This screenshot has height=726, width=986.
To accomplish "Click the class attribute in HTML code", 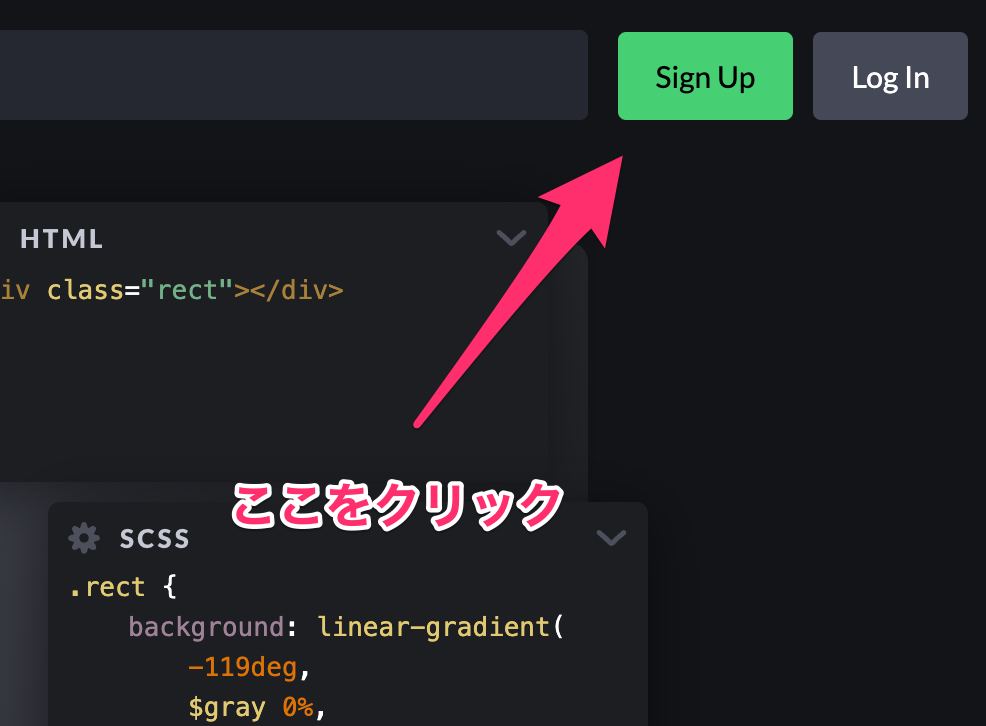I will pyautogui.click(x=85, y=290).
